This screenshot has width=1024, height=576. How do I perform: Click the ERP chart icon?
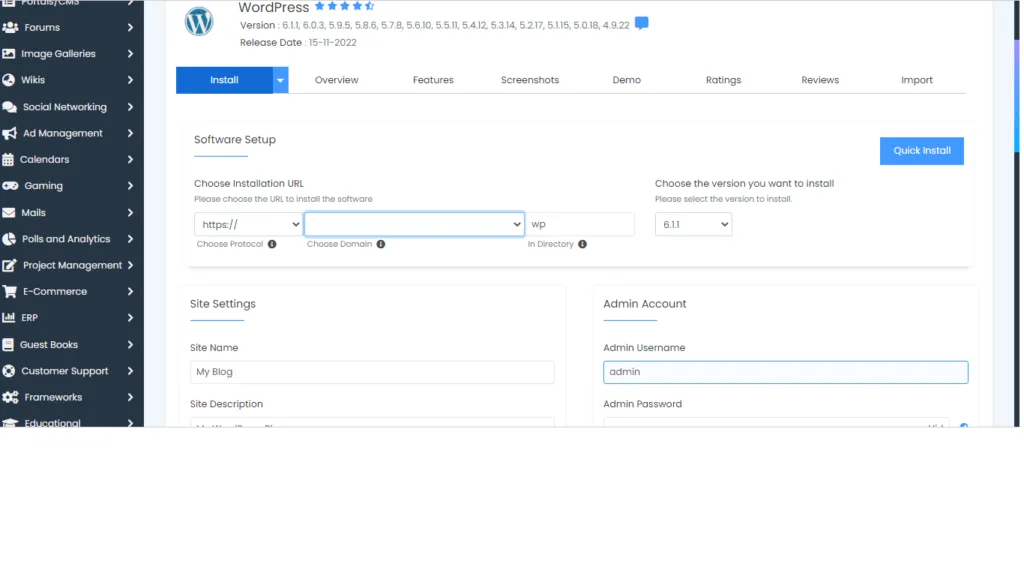(8, 318)
